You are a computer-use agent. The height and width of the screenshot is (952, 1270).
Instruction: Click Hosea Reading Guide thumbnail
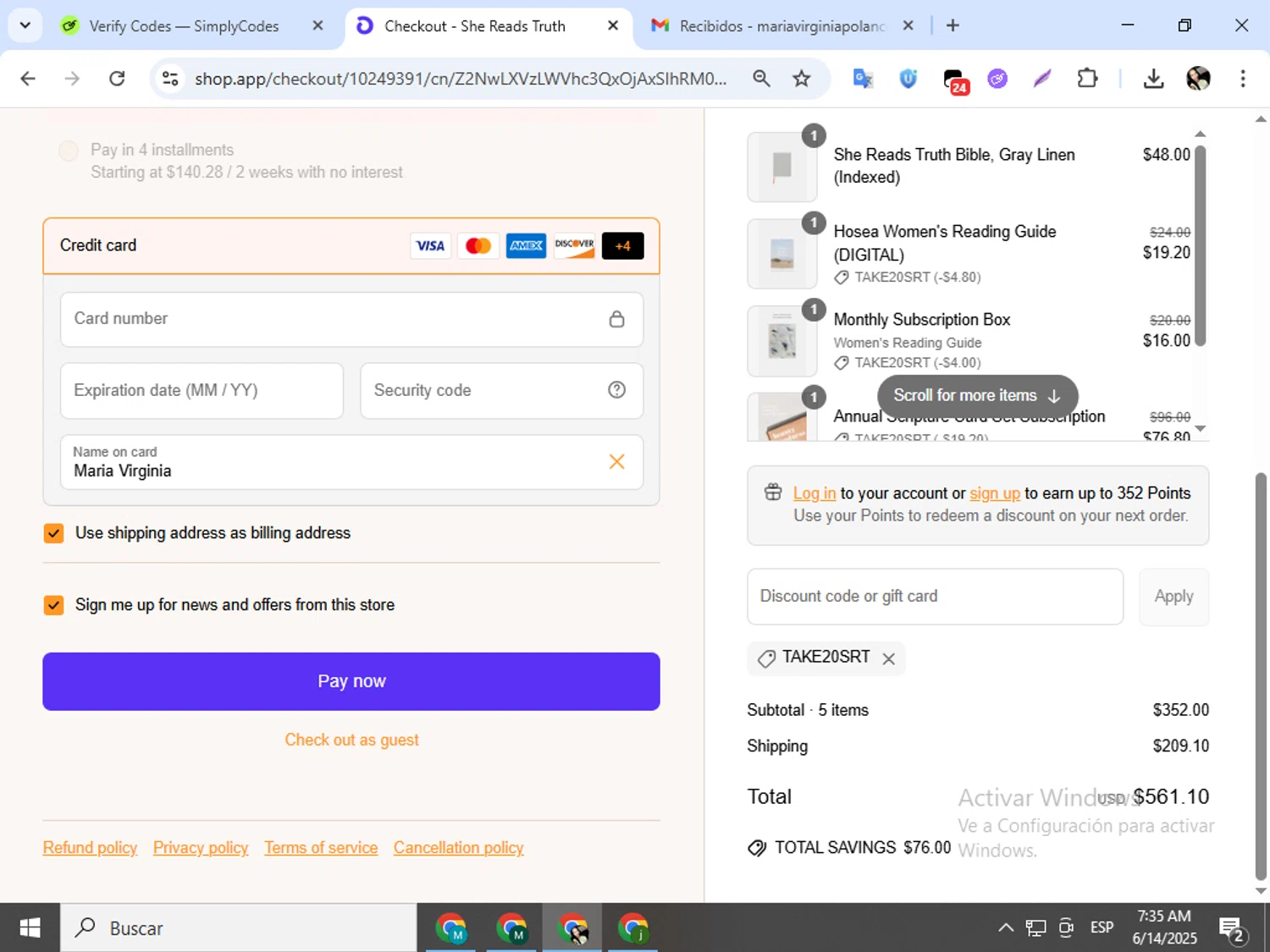(782, 254)
